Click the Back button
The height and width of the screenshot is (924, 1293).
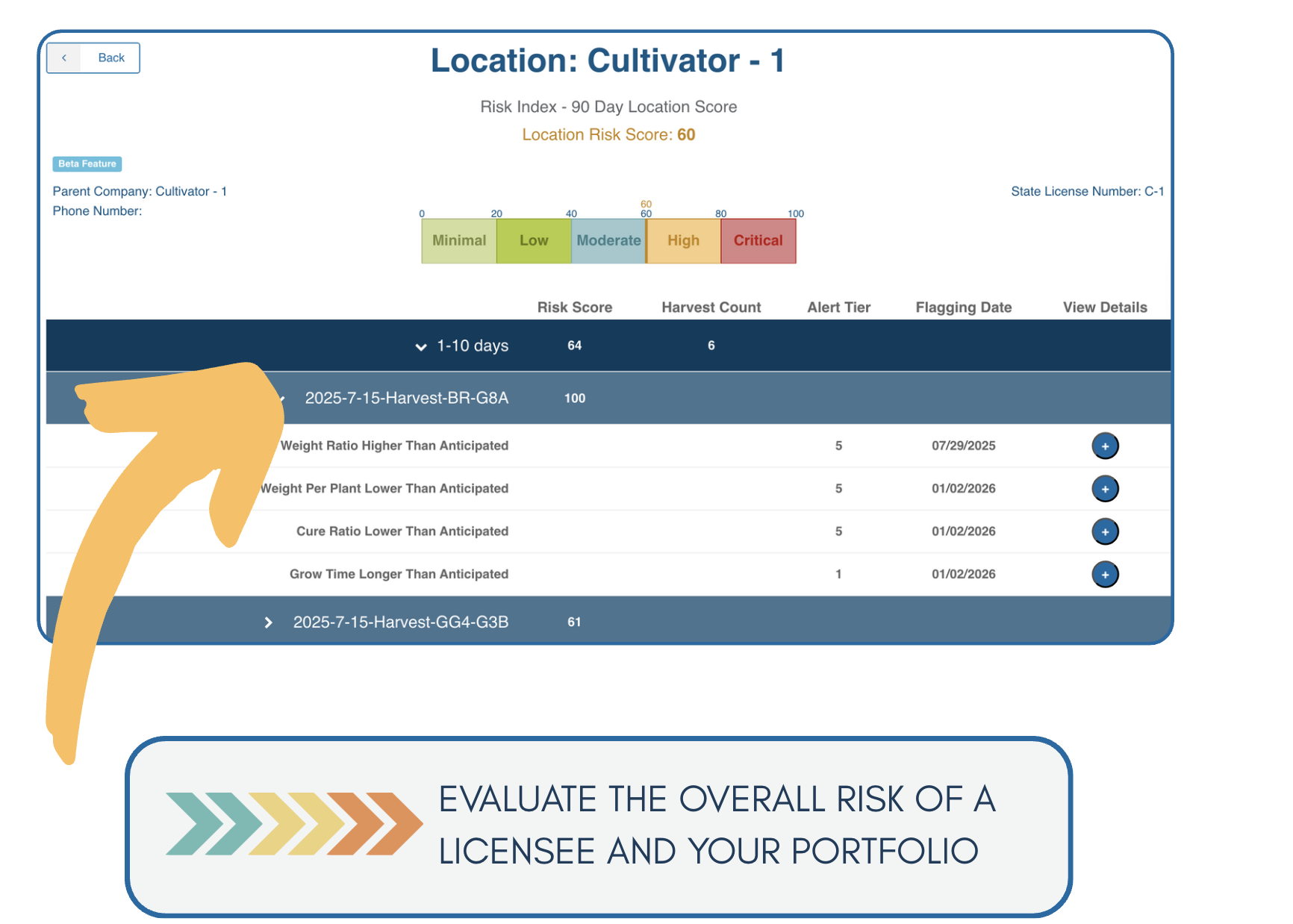93,58
